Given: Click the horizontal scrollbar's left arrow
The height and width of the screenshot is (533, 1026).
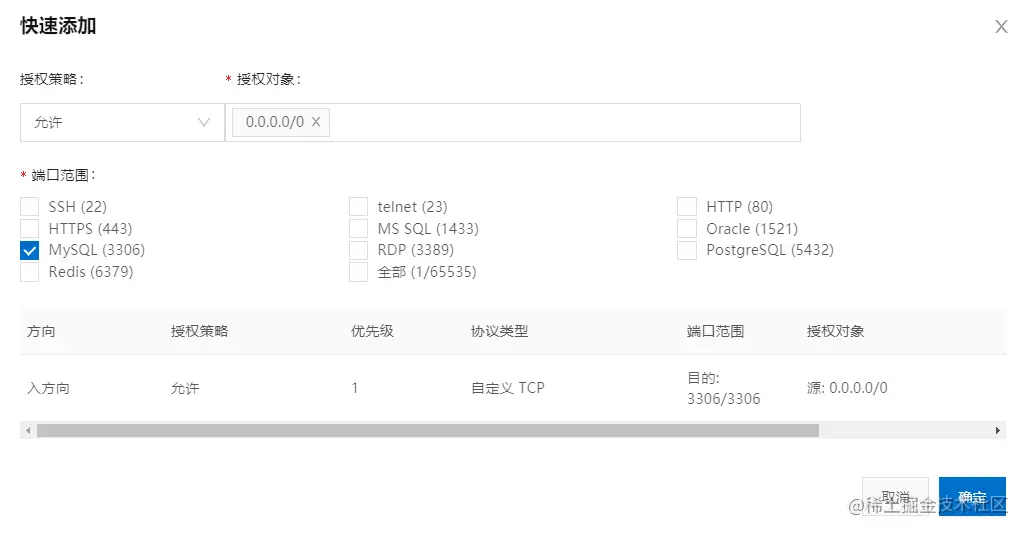Looking at the screenshot, I should point(28,430).
